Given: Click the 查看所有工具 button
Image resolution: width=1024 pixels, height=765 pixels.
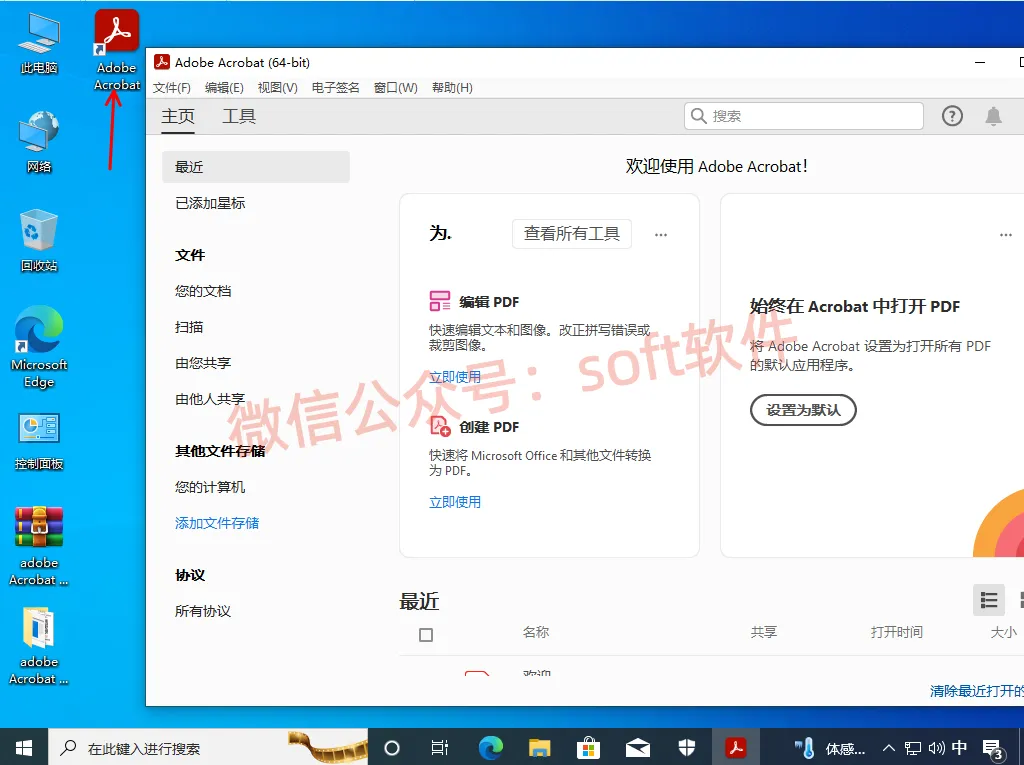Looking at the screenshot, I should click(x=571, y=234).
